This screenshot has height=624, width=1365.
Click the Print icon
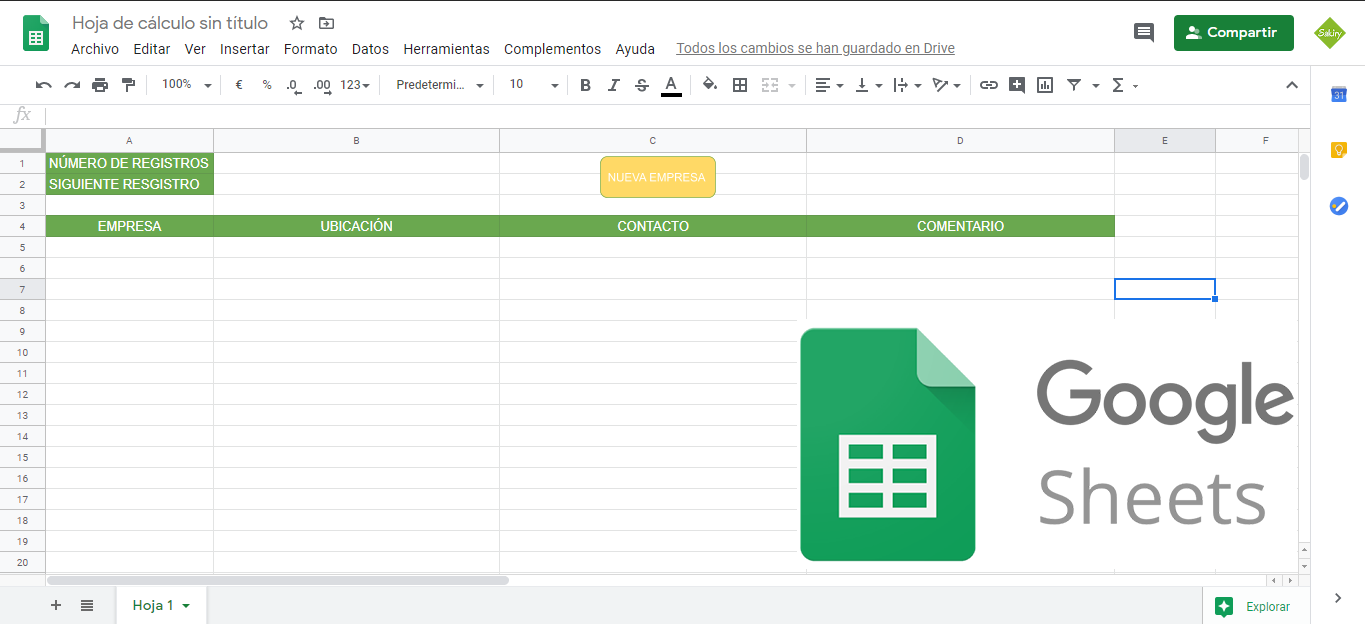pos(100,85)
